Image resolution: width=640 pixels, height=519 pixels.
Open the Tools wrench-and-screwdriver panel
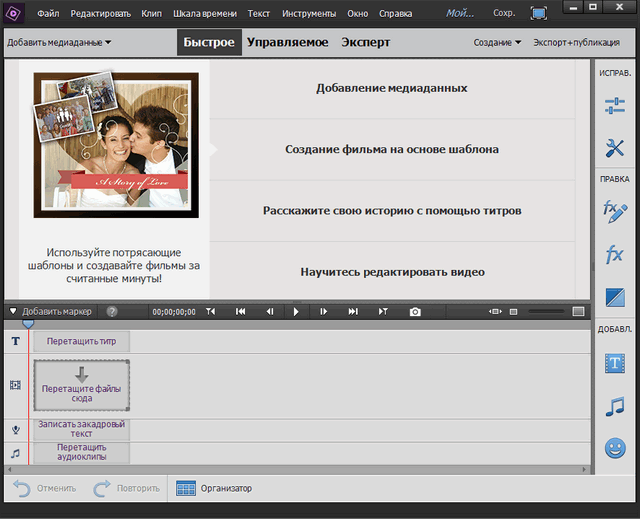coord(614,149)
